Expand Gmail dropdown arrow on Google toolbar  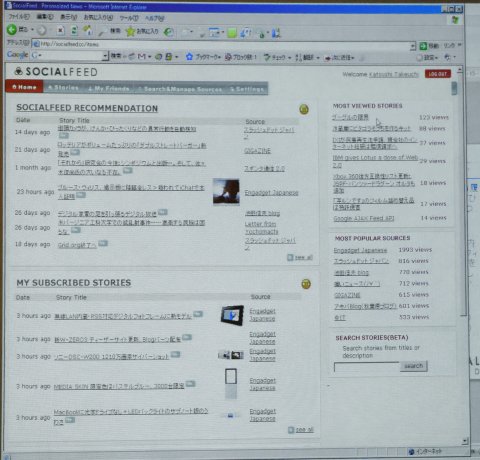click(150, 57)
